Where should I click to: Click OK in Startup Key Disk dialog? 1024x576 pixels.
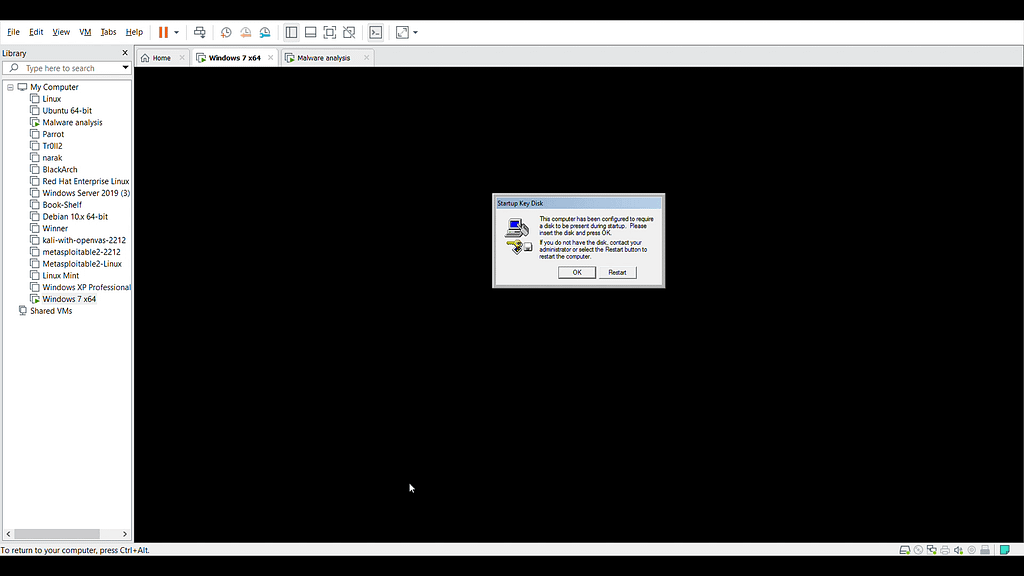point(577,272)
